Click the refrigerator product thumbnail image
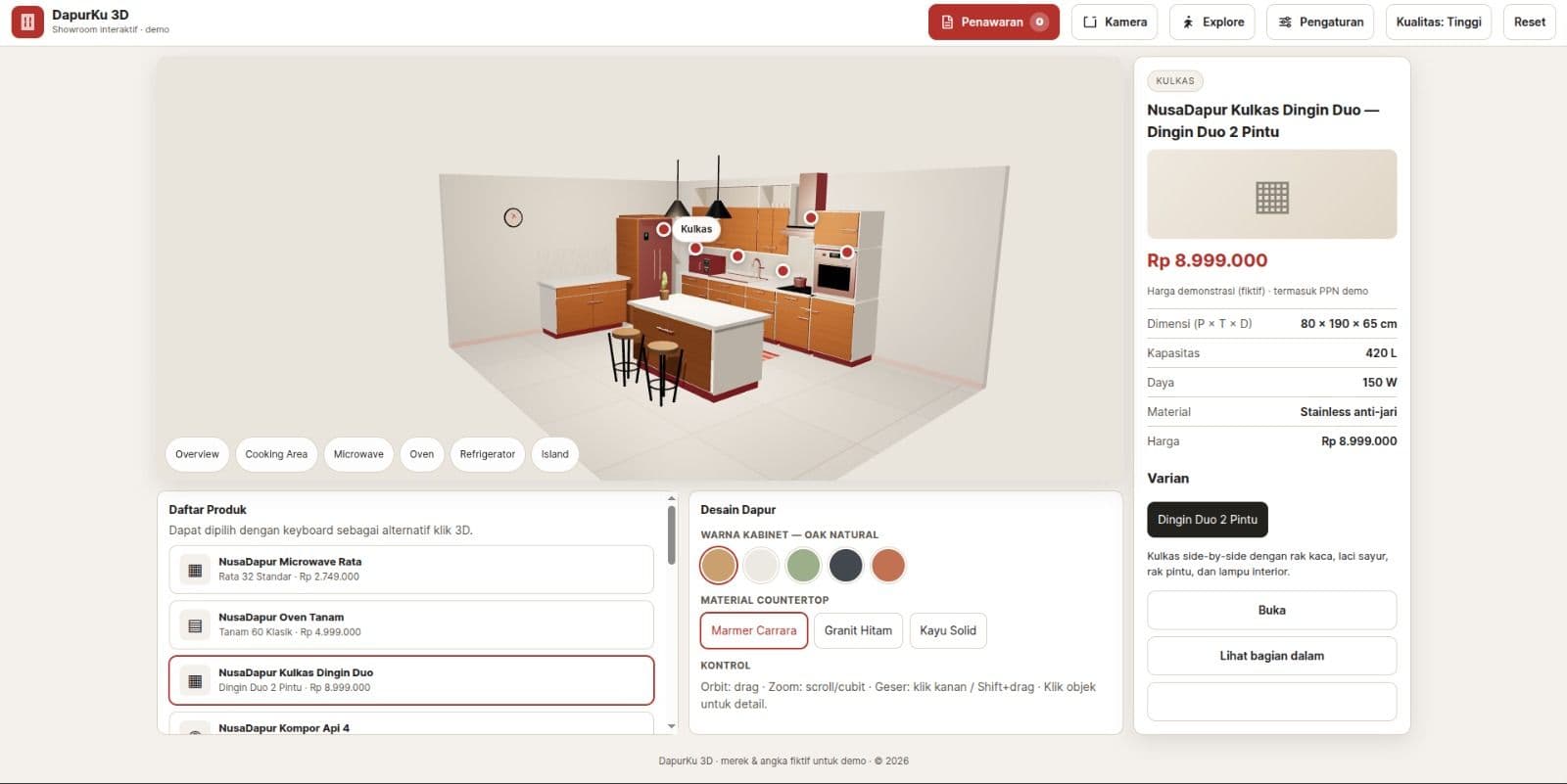 (1272, 195)
